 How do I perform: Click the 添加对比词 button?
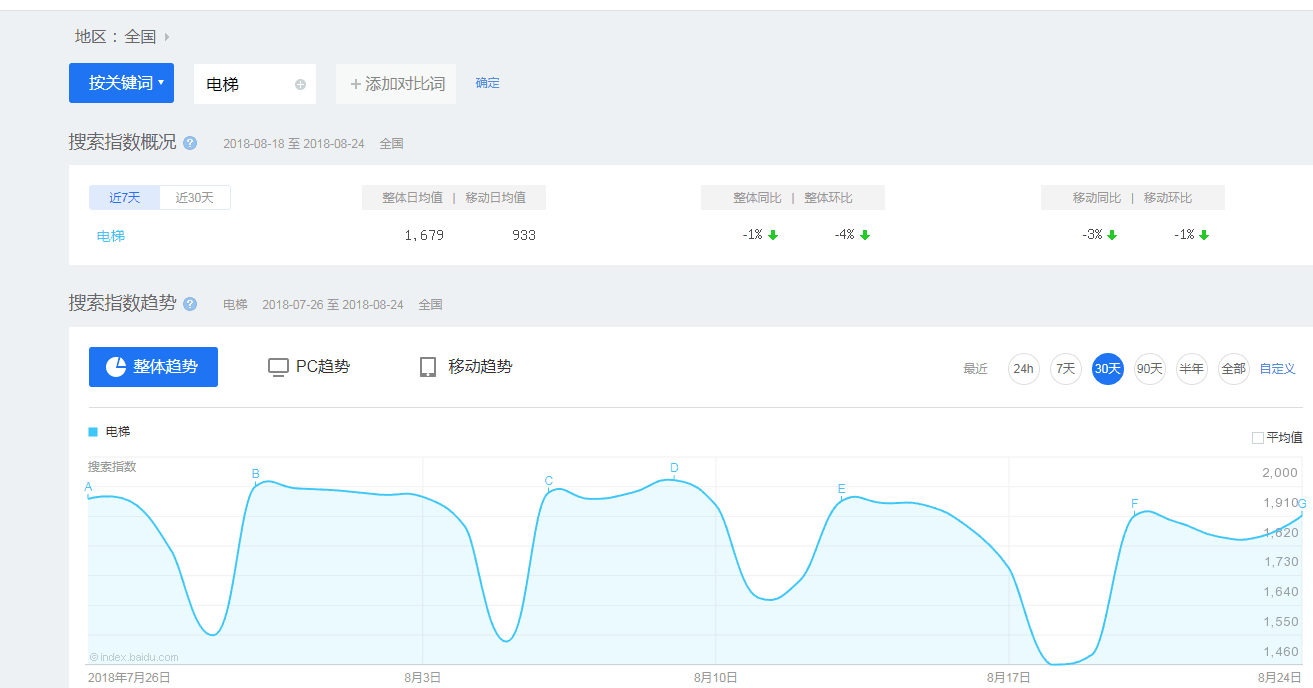396,84
